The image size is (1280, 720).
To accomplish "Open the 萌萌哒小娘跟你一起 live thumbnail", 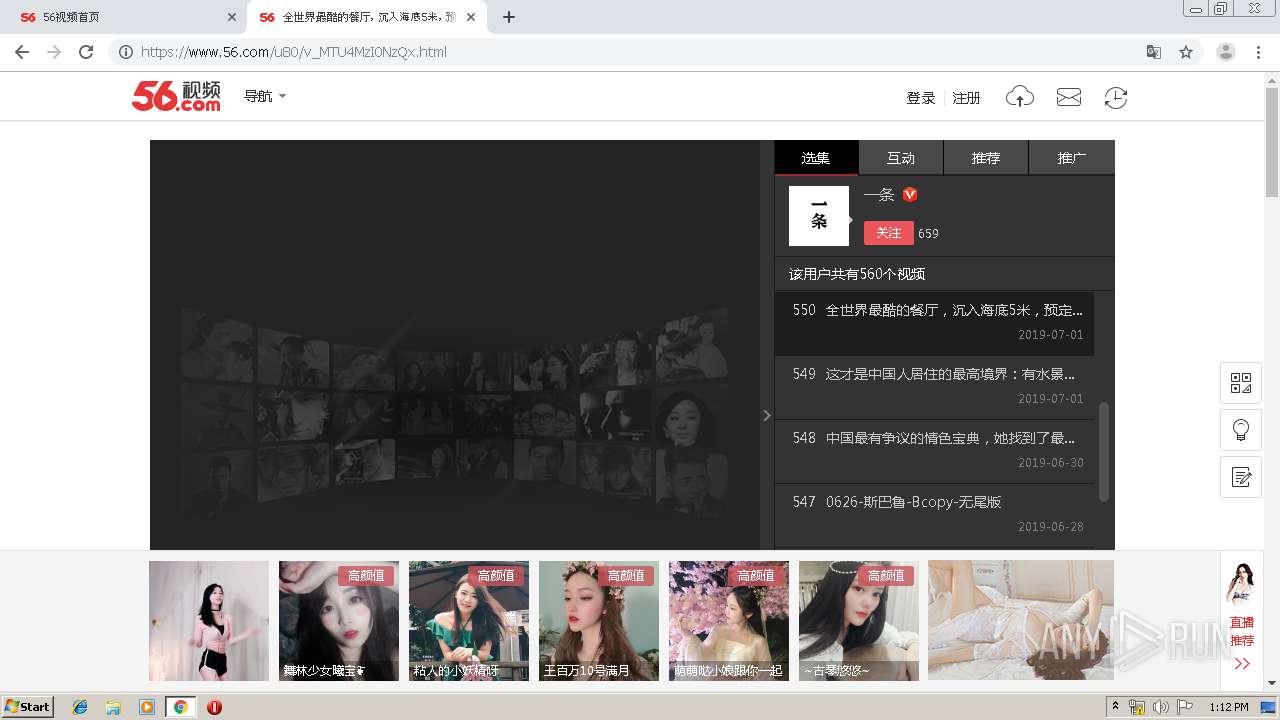I will click(x=729, y=620).
